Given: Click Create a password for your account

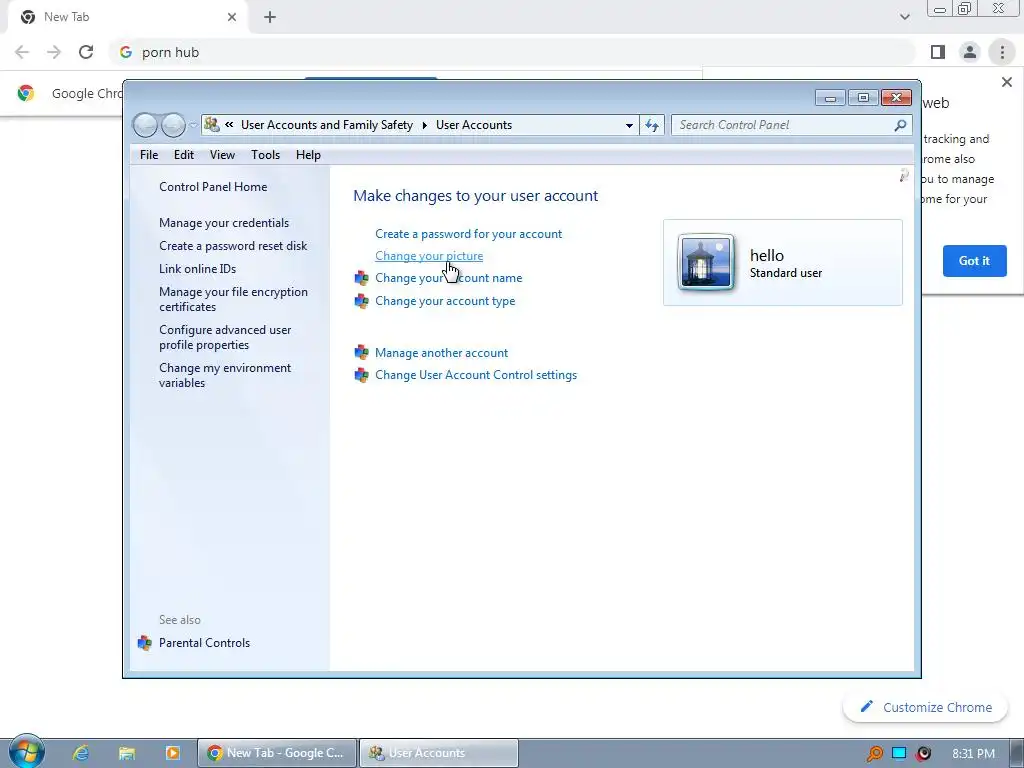Looking at the screenshot, I should tap(468, 234).
